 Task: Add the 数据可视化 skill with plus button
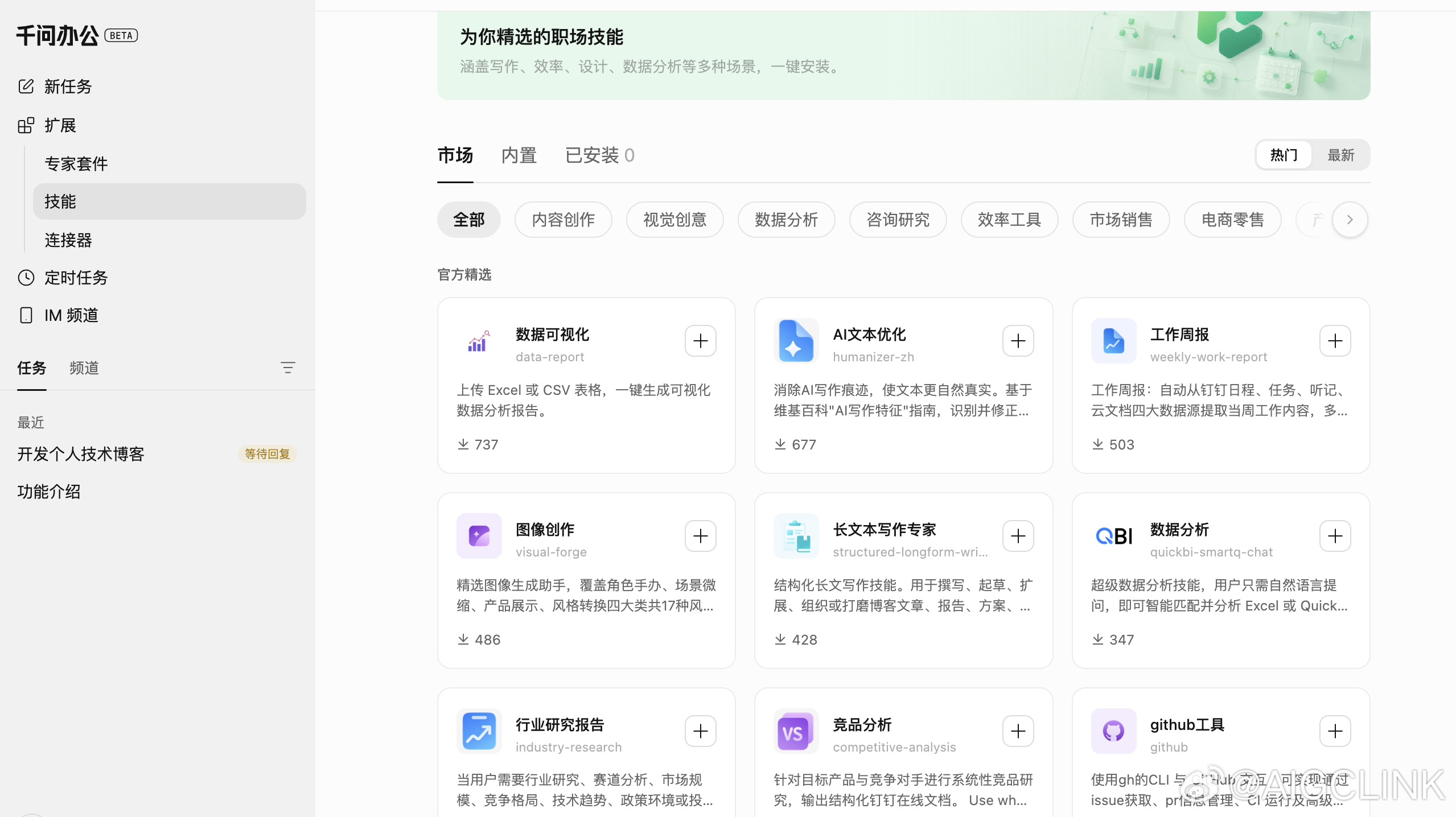pyautogui.click(x=700, y=341)
